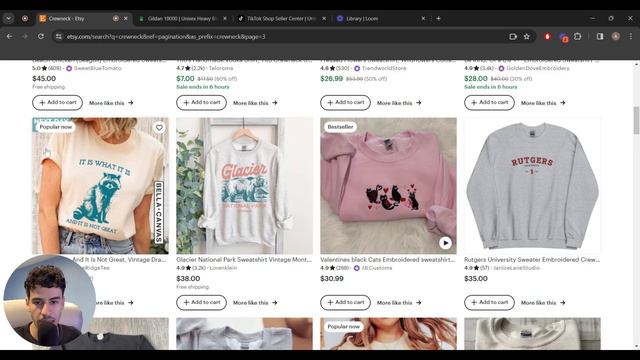The width and height of the screenshot is (640, 360).
Task: Open the Chrome three-dot menu
Action: coord(631,36)
